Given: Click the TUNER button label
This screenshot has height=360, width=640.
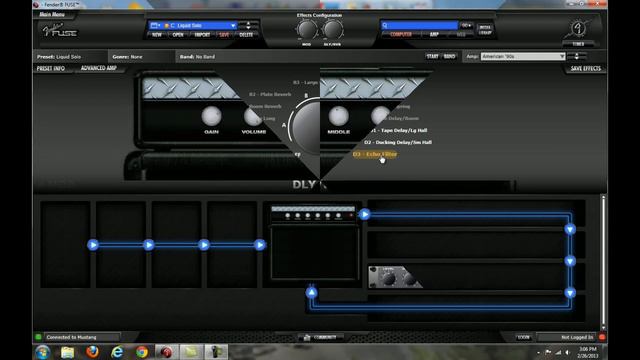Looking at the screenshot, I should pos(578,44).
